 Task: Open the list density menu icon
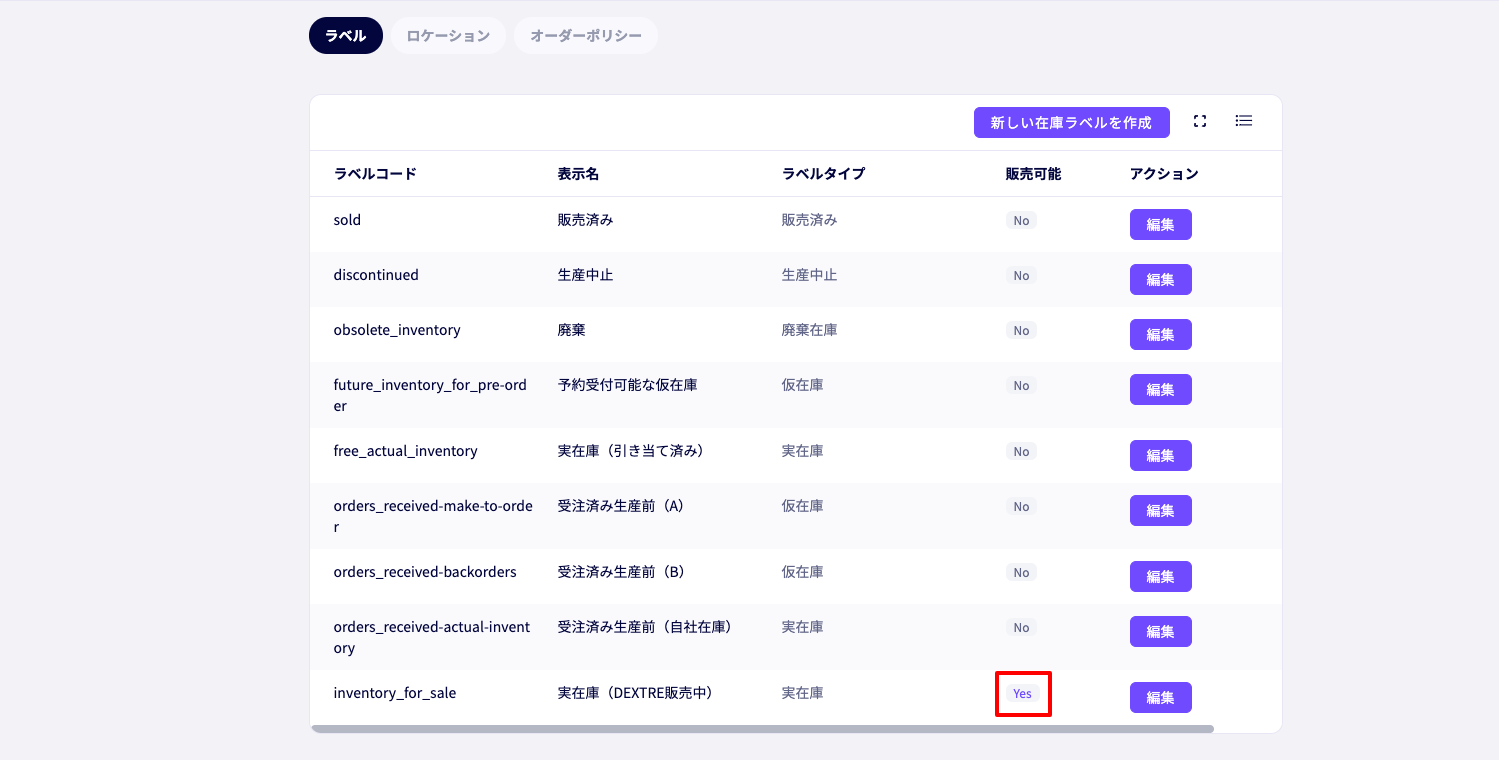pos(1244,121)
